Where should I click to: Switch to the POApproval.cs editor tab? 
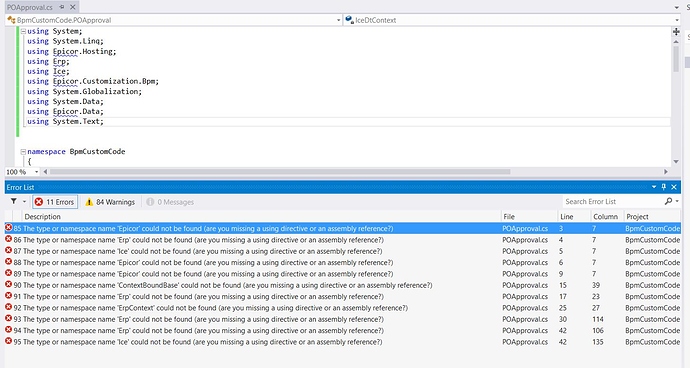pyautogui.click(x=29, y=7)
